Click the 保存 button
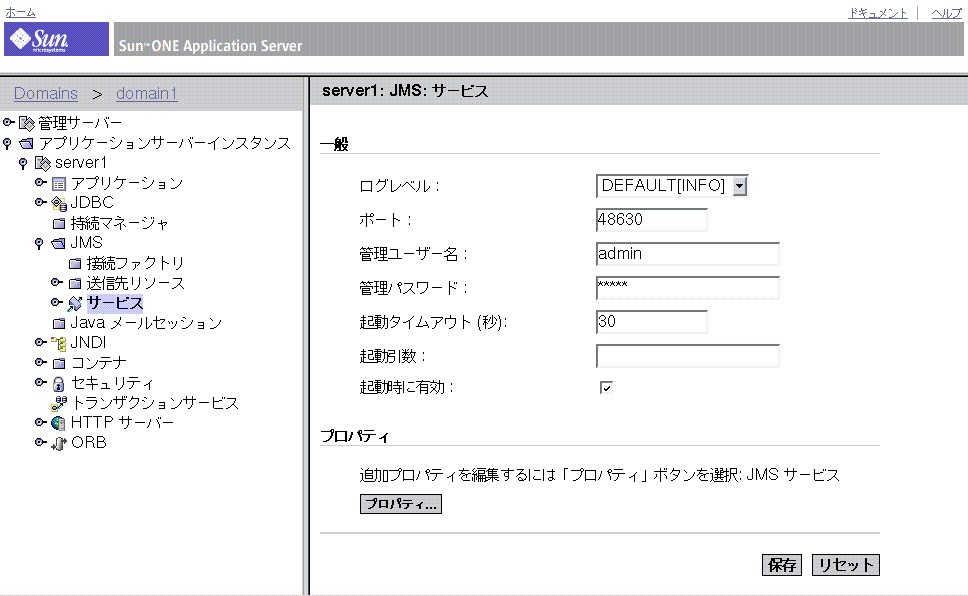The image size is (968, 596). coord(782,565)
